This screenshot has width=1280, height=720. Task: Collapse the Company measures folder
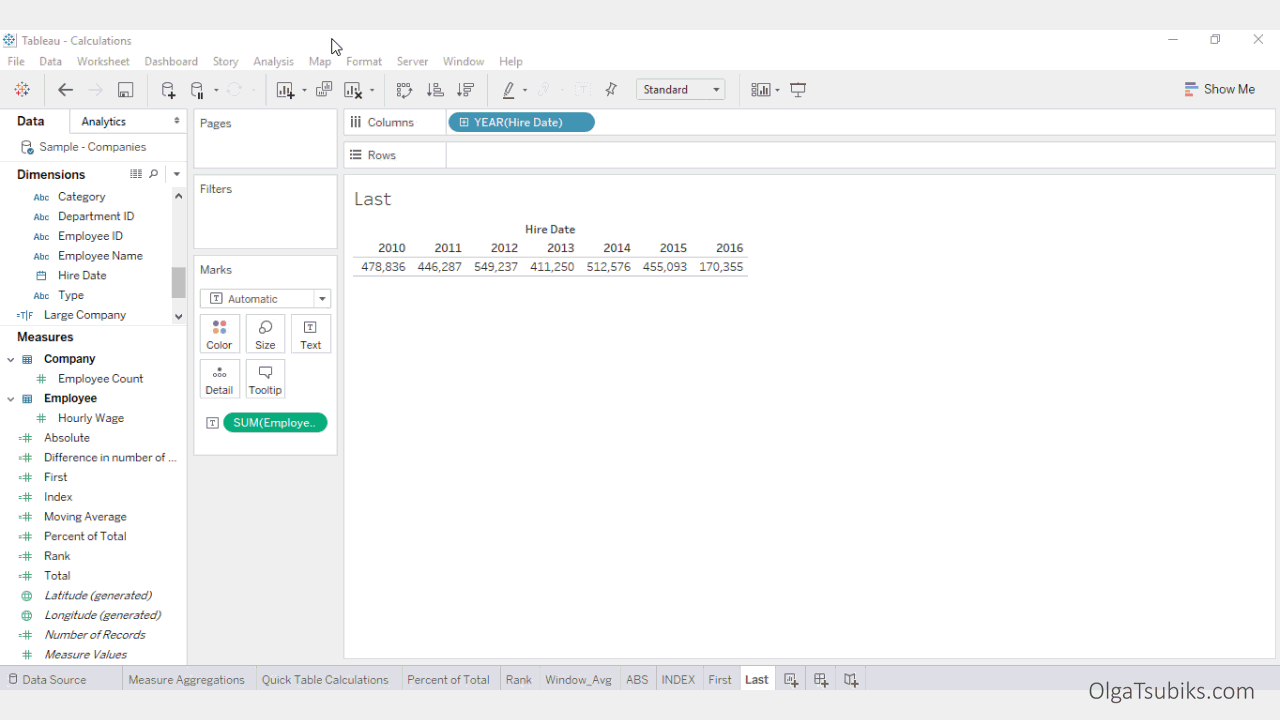tap(11, 359)
